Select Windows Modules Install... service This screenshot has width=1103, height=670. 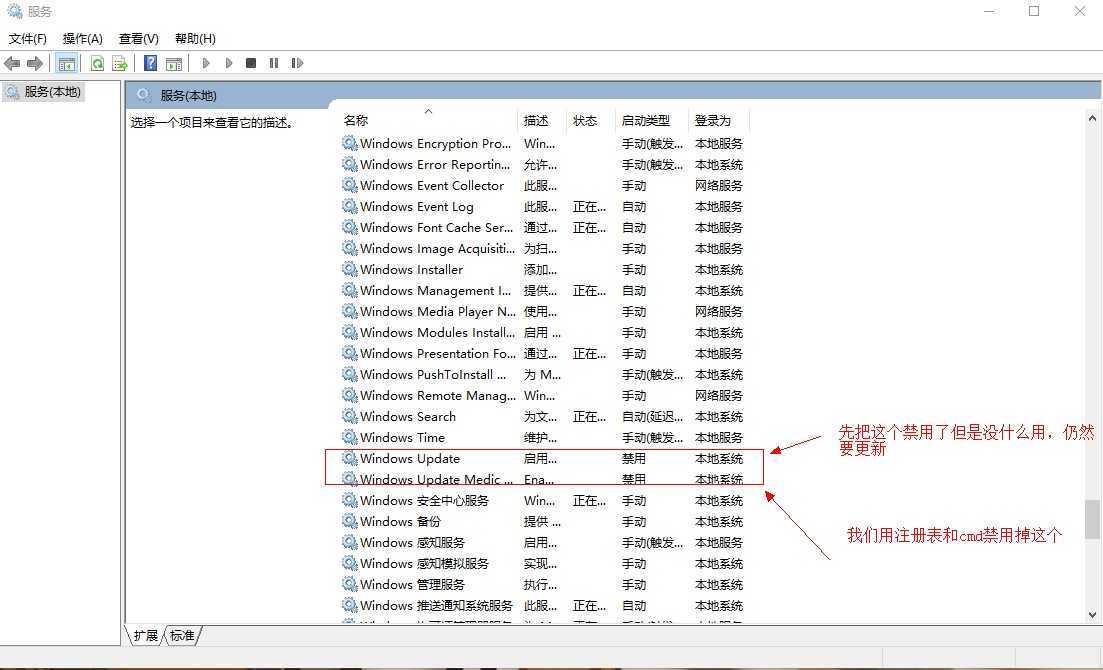tap(542, 333)
